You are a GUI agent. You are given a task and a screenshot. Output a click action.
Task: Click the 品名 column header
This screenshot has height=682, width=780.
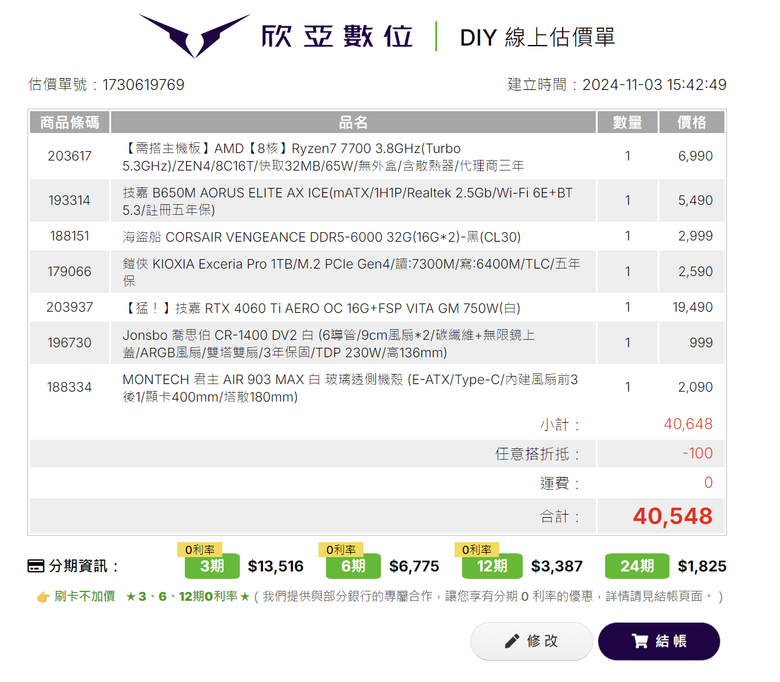click(353, 122)
